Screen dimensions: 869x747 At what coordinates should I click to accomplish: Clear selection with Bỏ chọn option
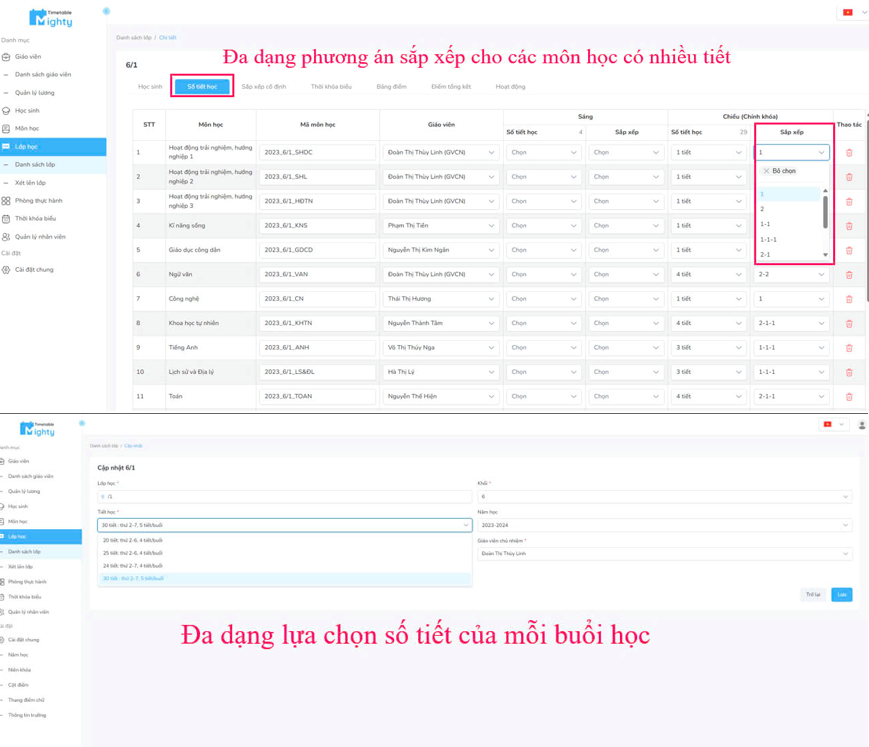click(783, 171)
